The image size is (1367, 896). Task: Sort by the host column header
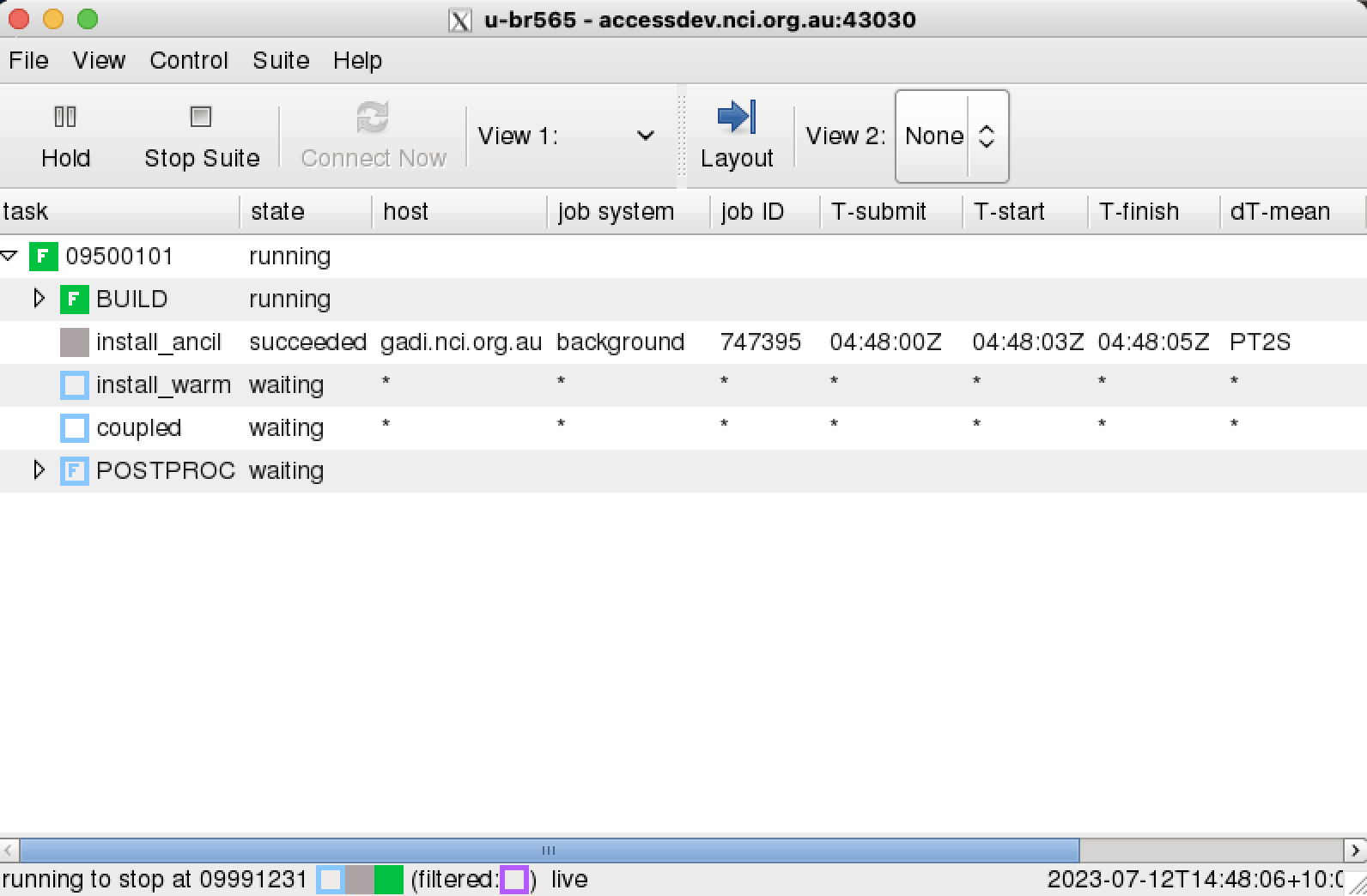(x=459, y=211)
